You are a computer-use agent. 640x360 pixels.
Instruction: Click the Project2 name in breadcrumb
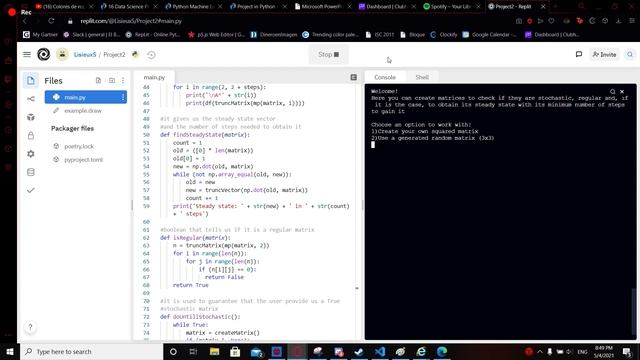coord(114,54)
